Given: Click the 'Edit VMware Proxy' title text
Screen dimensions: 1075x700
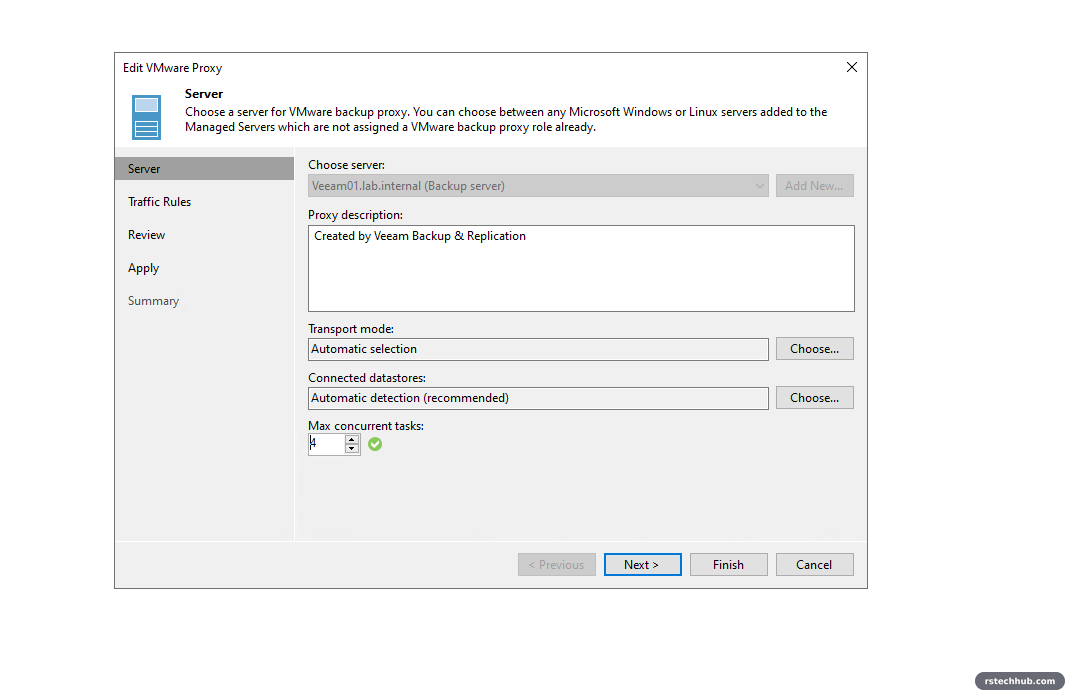Looking at the screenshot, I should [x=172, y=68].
